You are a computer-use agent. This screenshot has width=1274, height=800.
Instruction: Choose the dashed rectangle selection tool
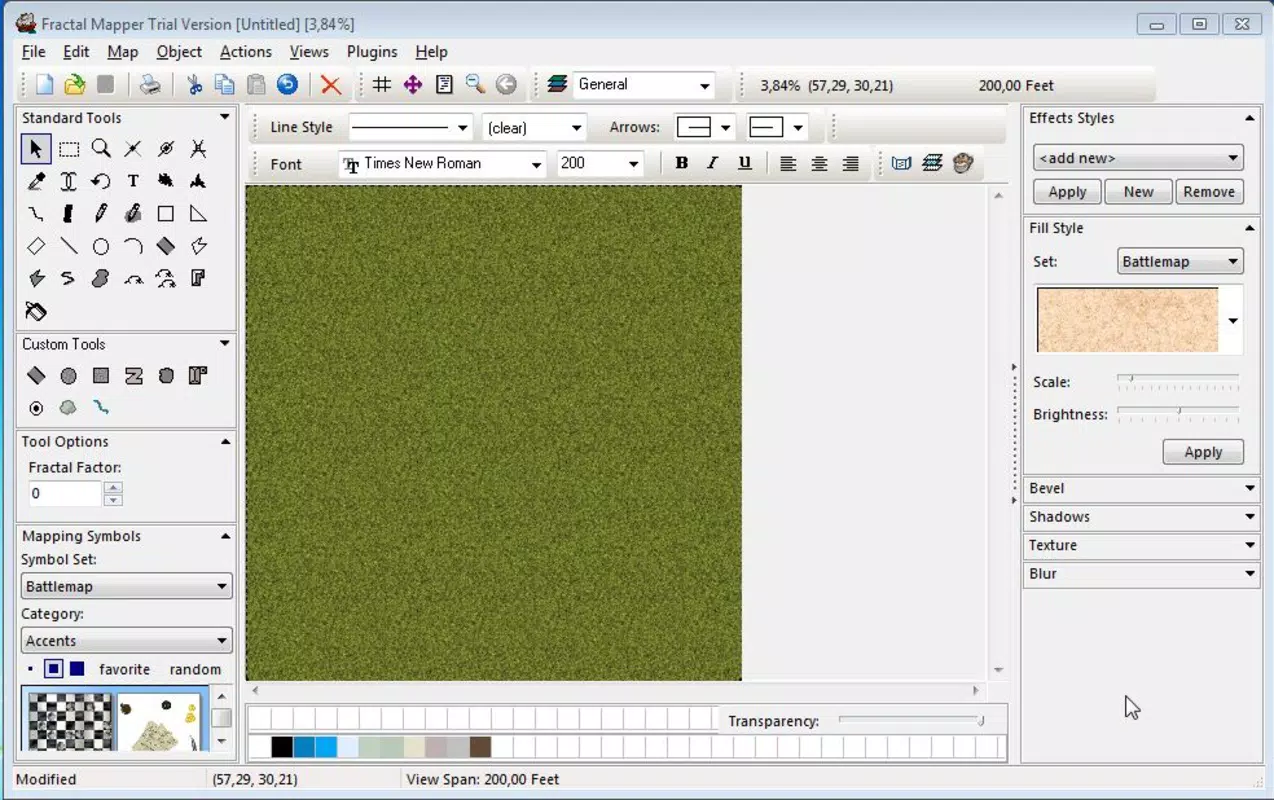(x=68, y=149)
